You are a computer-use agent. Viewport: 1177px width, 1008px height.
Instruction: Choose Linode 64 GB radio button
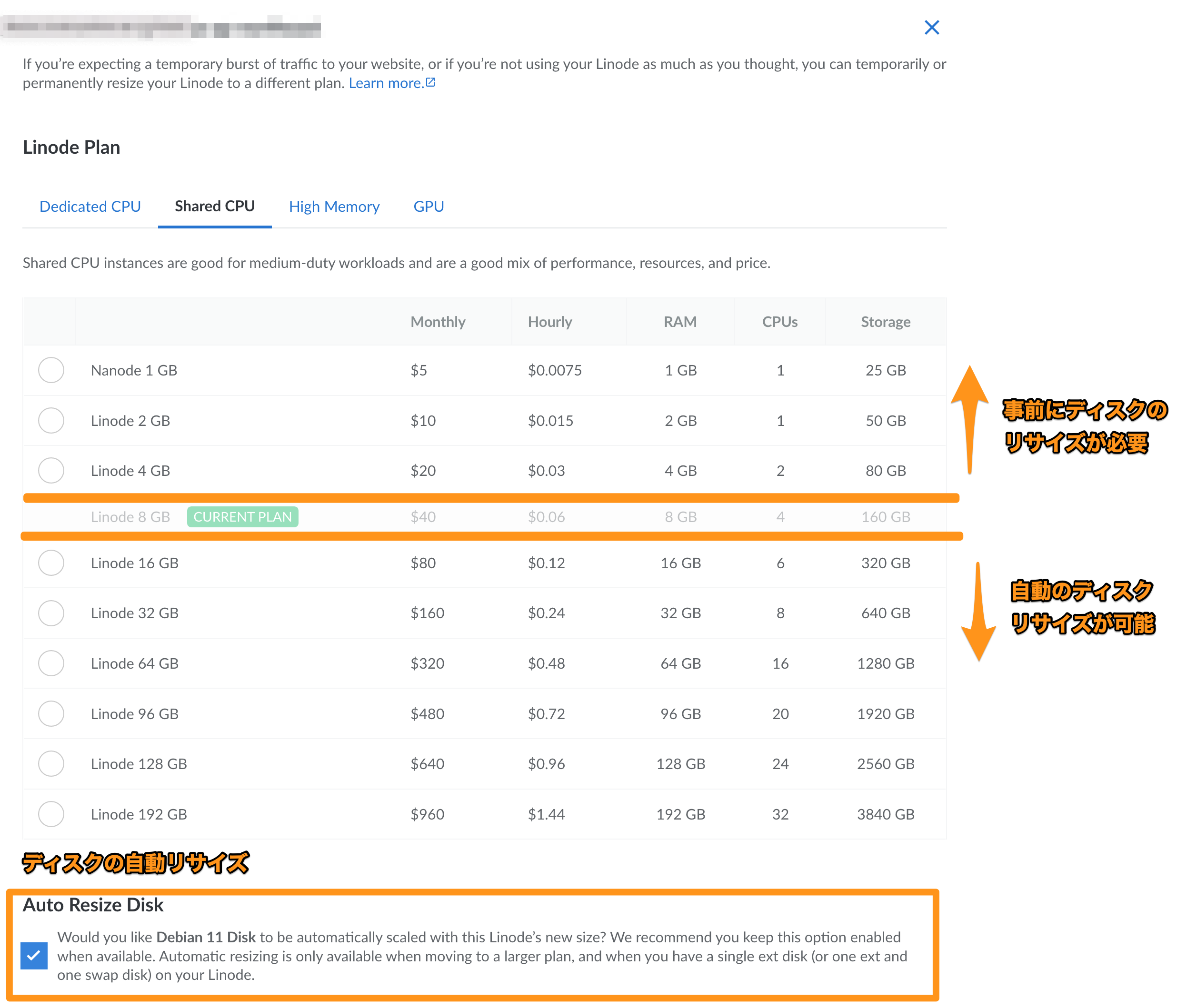[x=51, y=663]
